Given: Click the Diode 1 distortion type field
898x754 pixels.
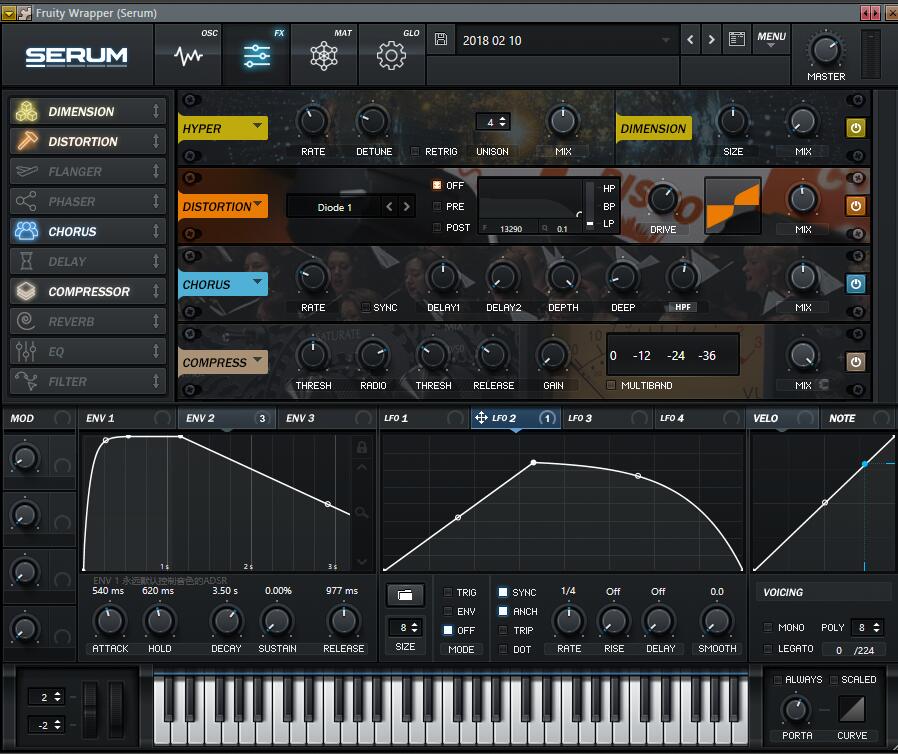Looking at the screenshot, I should pyautogui.click(x=334, y=207).
